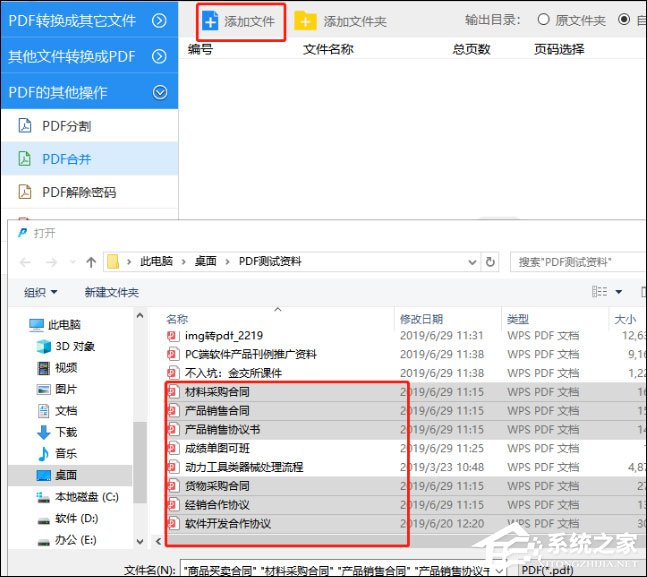Open the view options dropdown arrow
This screenshot has height=577, width=647.
coord(619,292)
